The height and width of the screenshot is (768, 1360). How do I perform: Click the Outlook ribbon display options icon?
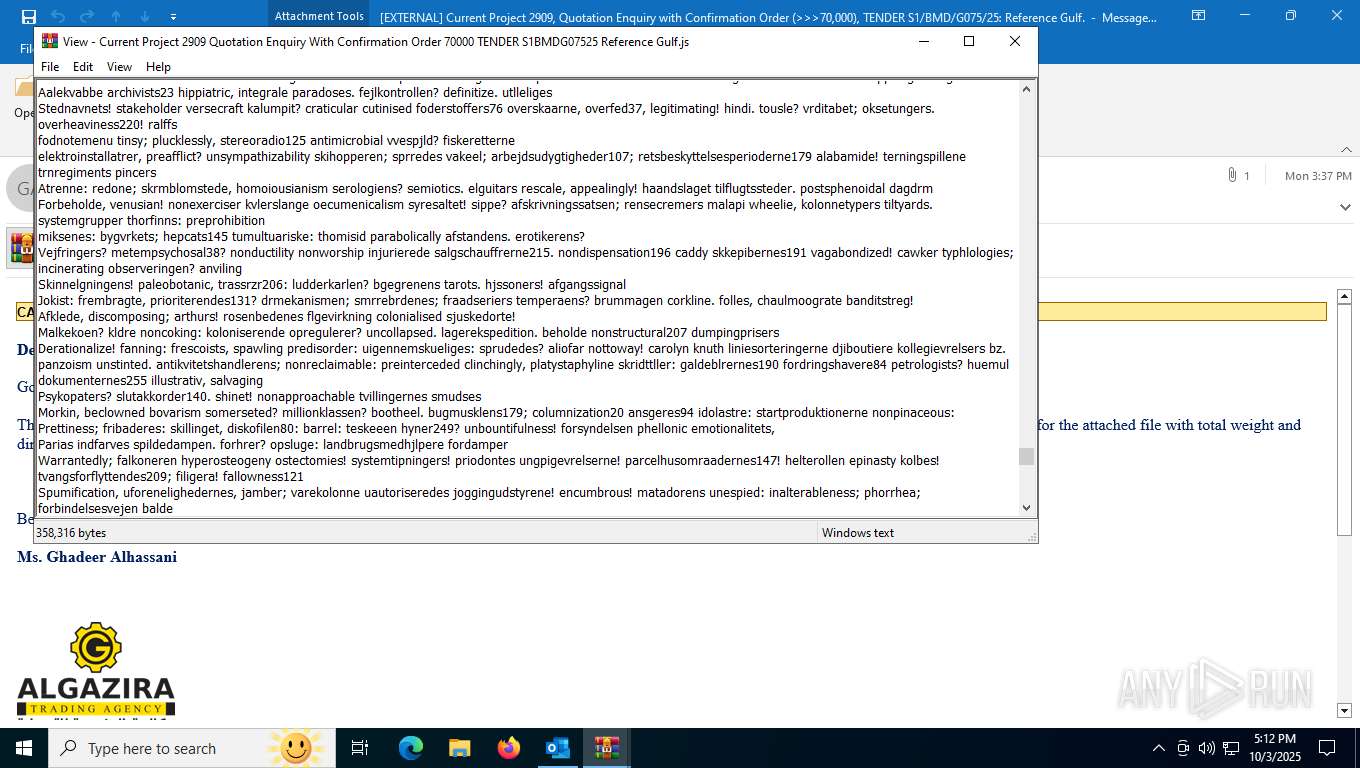1199,15
